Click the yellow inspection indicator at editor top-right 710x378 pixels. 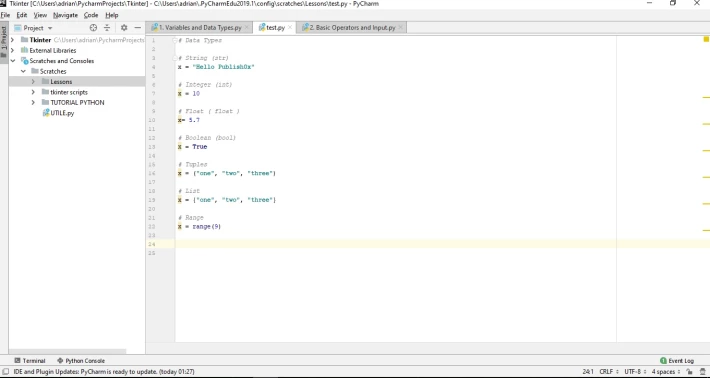(706, 39)
